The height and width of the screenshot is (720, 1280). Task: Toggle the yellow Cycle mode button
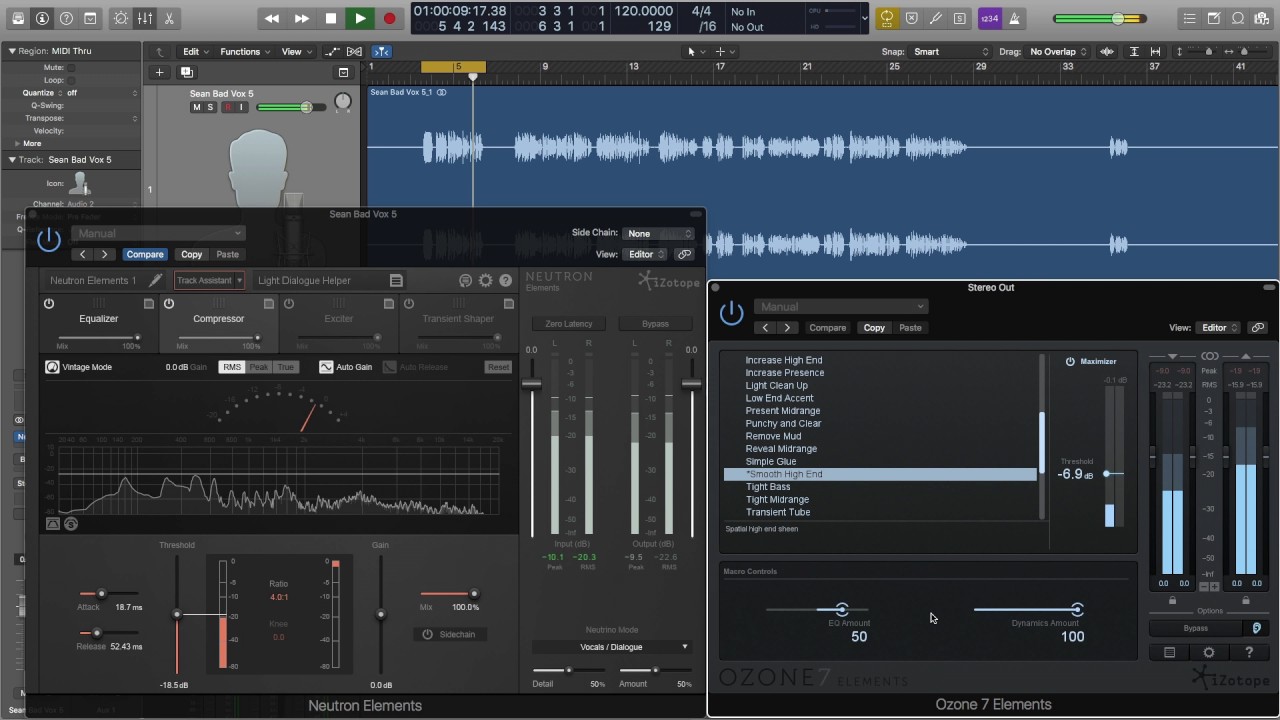[886, 18]
